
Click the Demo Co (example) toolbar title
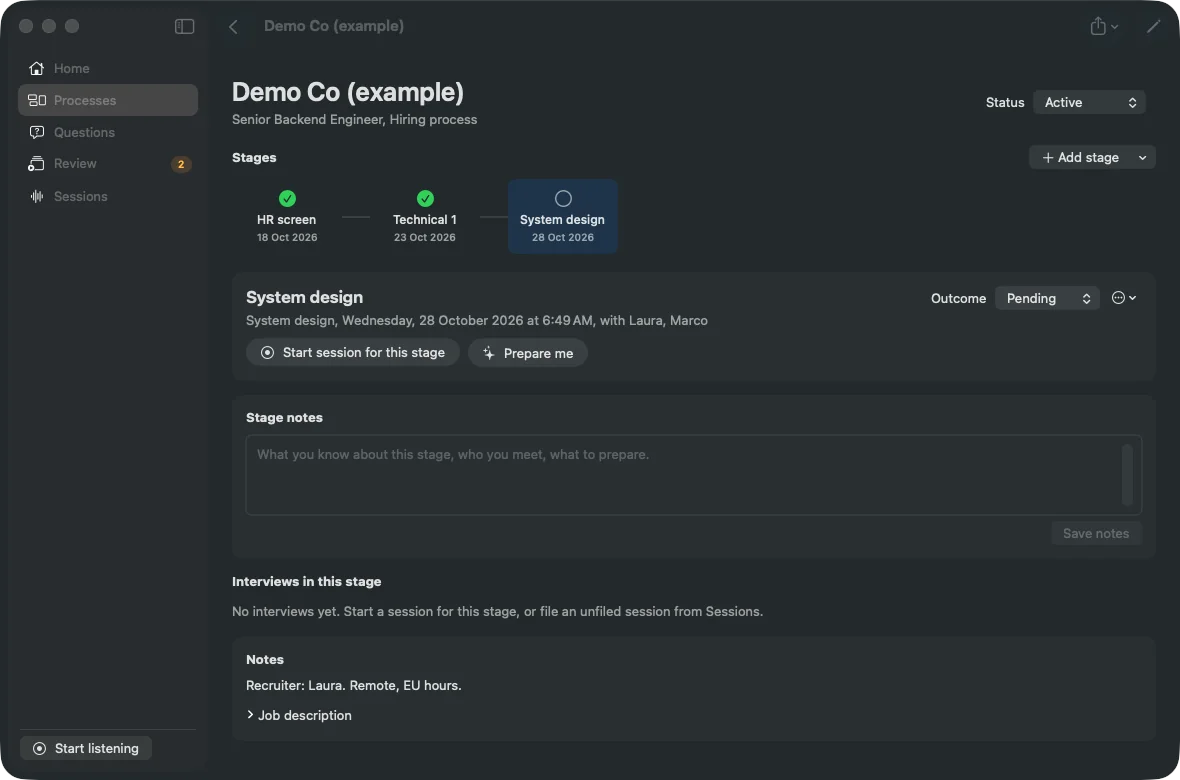point(334,26)
